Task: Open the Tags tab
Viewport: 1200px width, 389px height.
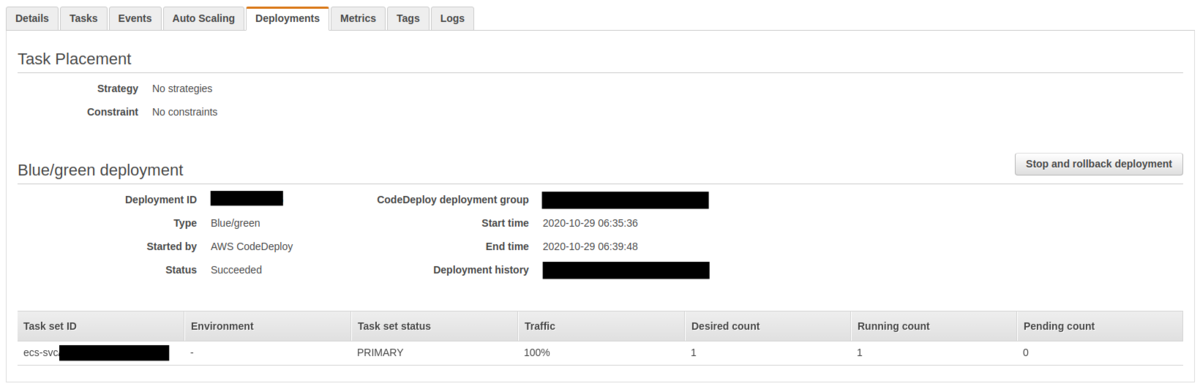Action: click(x=408, y=18)
